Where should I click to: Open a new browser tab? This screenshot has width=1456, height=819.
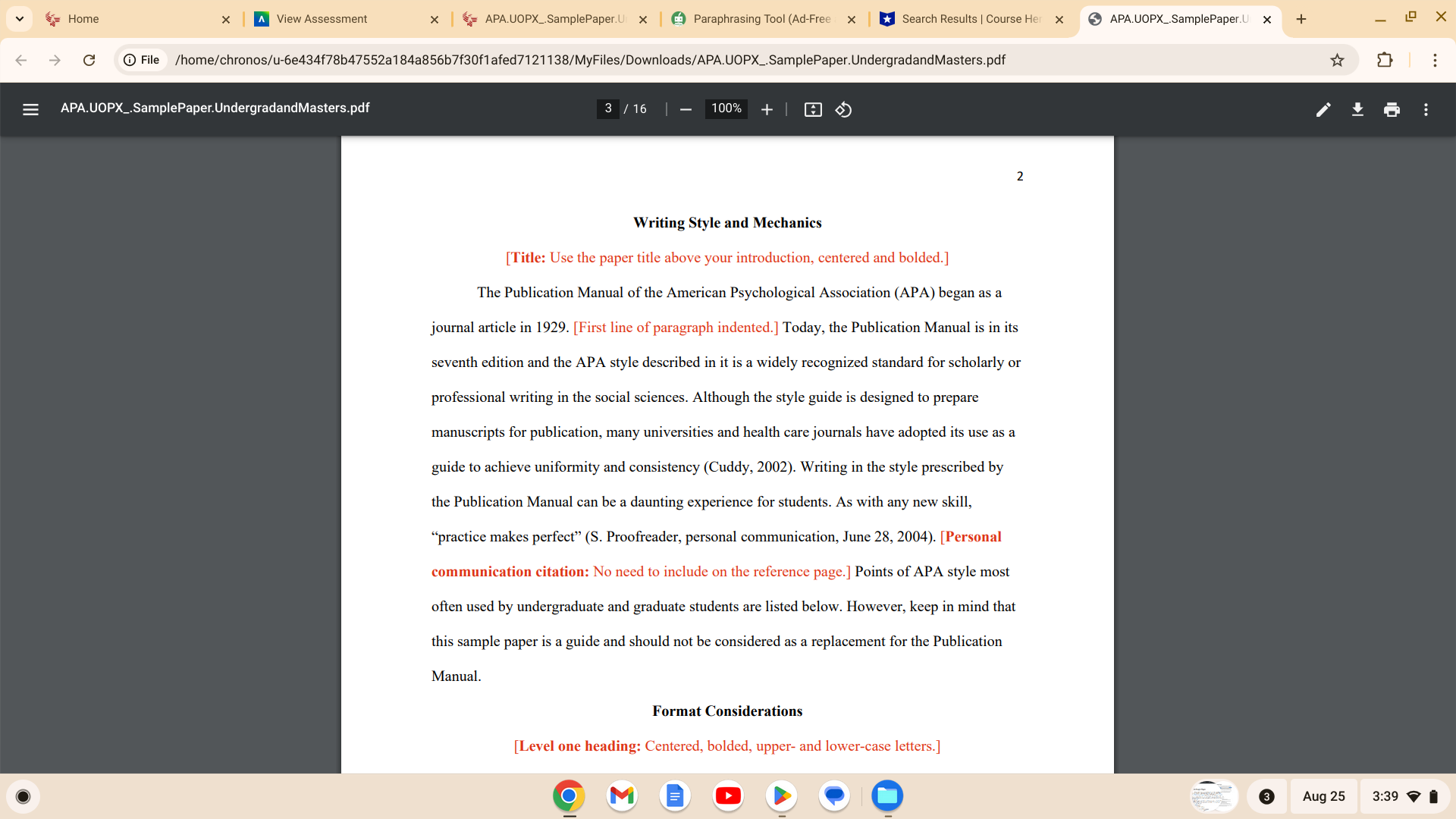(x=1301, y=19)
